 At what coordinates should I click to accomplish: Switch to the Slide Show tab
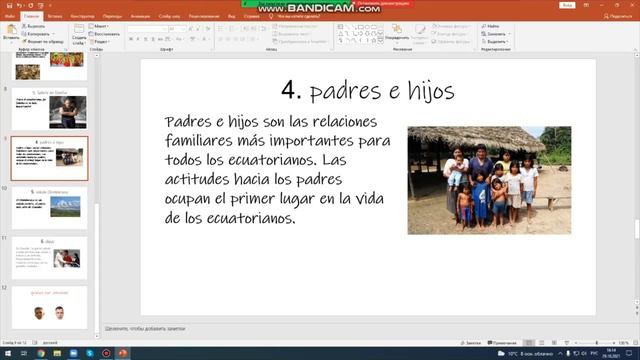[169, 16]
